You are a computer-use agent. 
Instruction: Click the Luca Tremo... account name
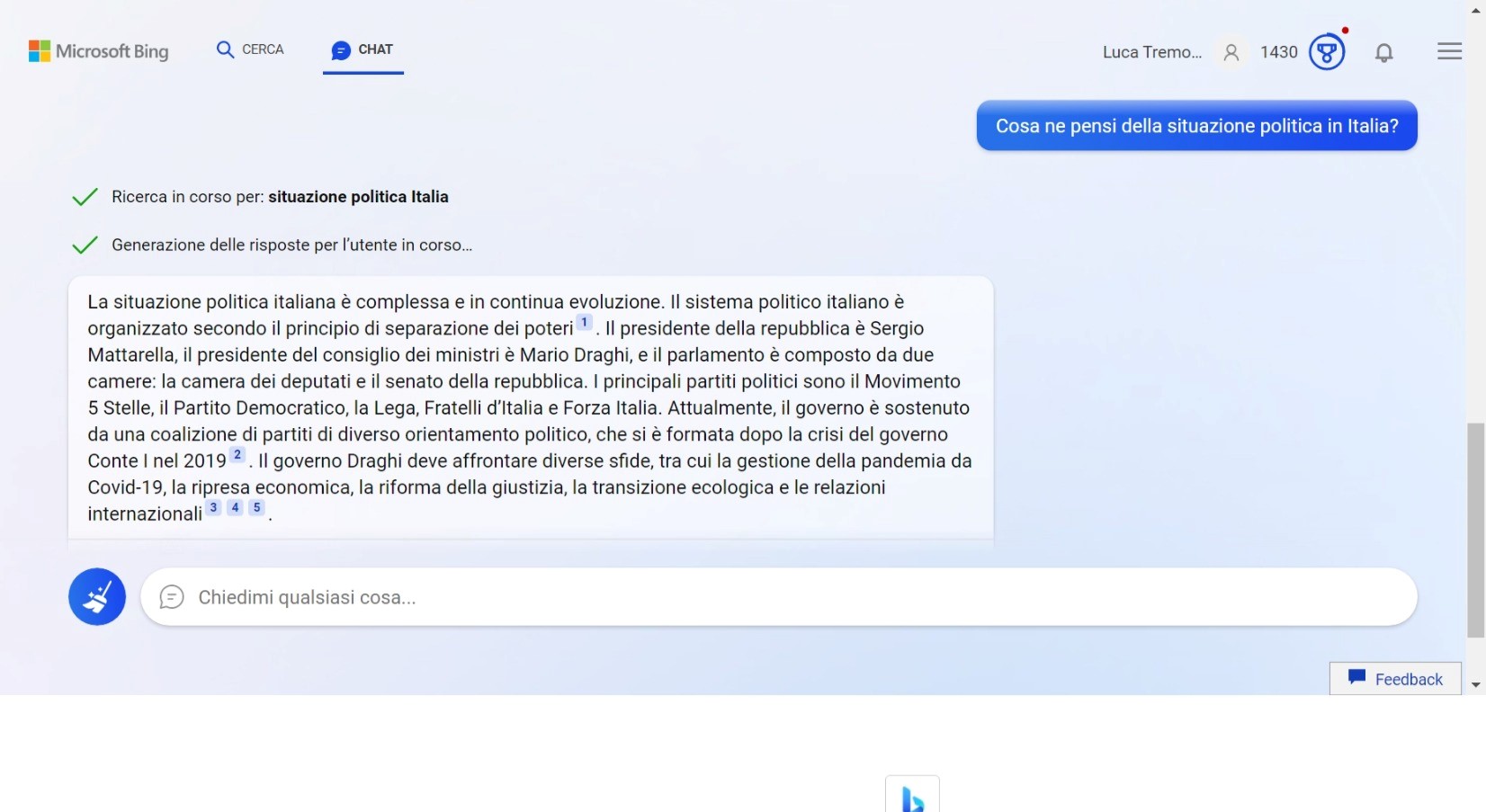tap(1152, 52)
